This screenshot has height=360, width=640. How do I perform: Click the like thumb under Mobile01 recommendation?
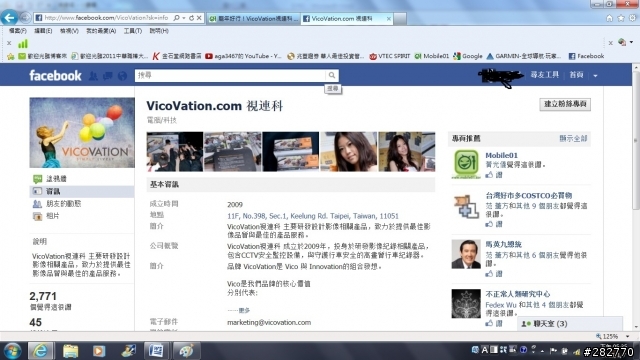point(489,175)
